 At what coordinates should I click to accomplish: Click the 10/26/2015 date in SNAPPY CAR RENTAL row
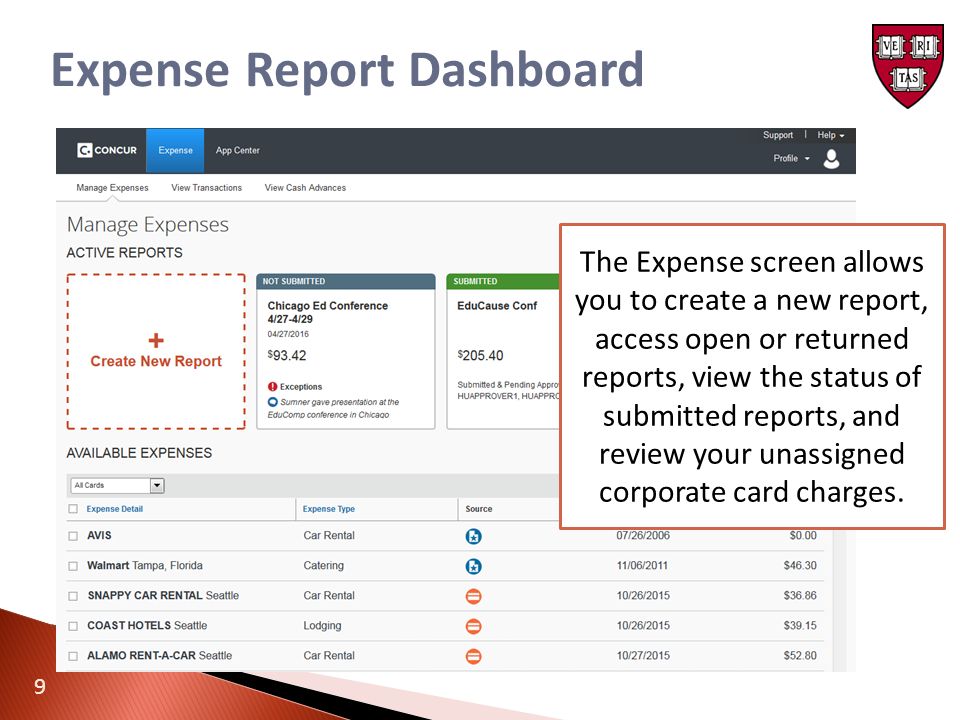643,595
